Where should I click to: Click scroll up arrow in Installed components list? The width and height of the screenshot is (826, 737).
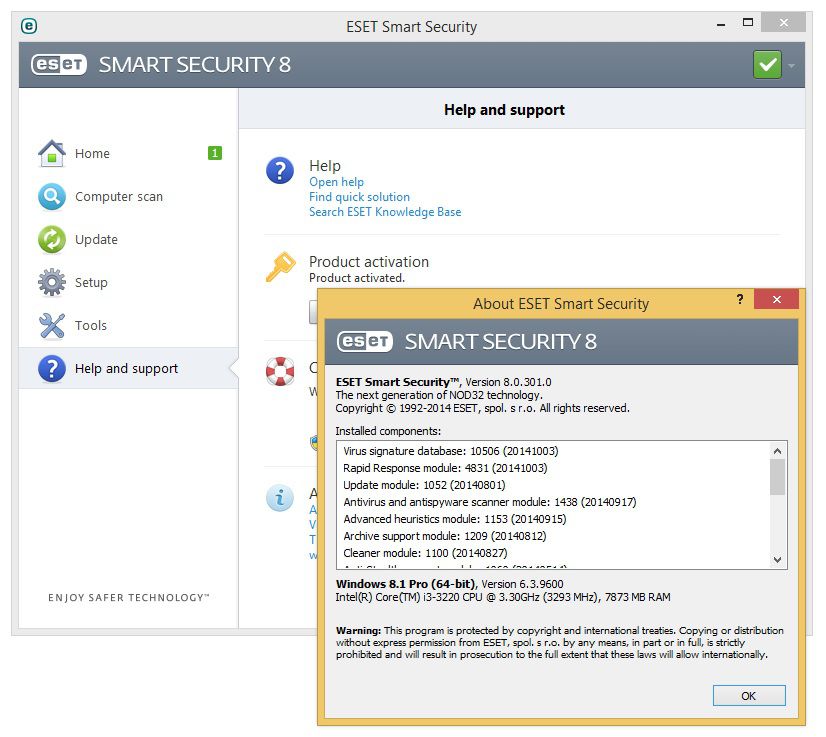[x=777, y=451]
